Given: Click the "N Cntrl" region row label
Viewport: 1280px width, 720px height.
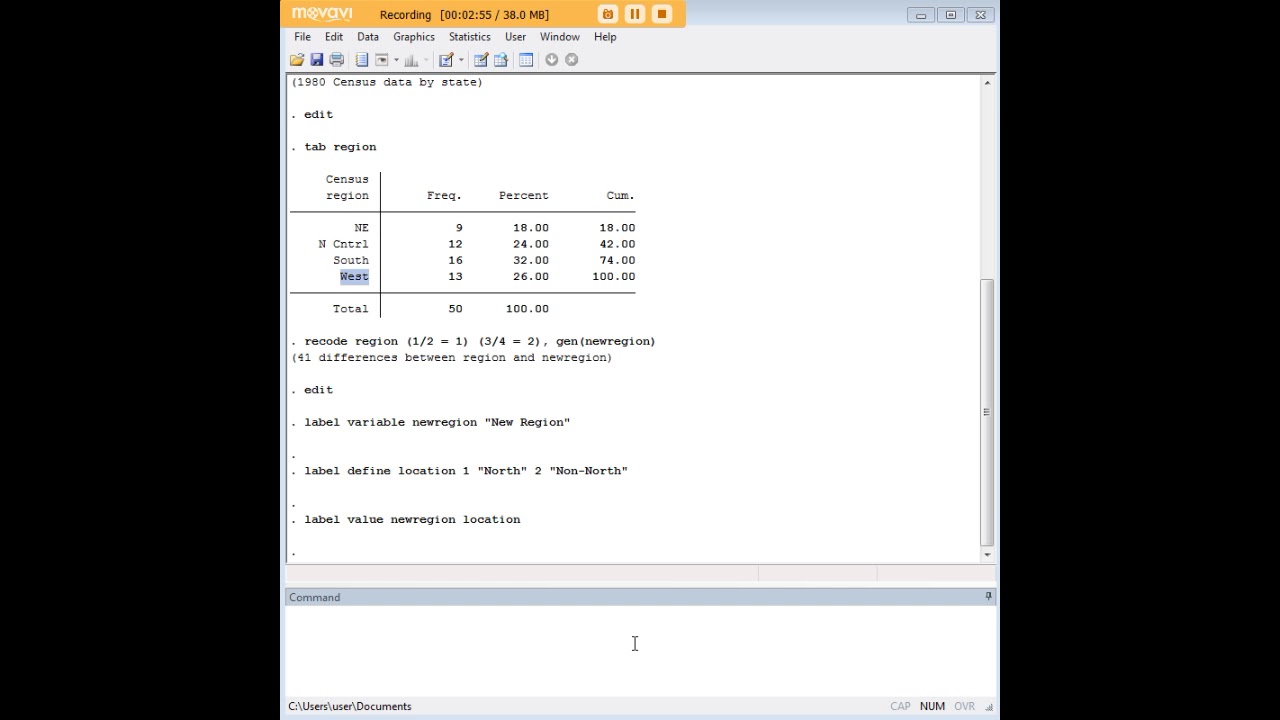Looking at the screenshot, I should pyautogui.click(x=343, y=244).
